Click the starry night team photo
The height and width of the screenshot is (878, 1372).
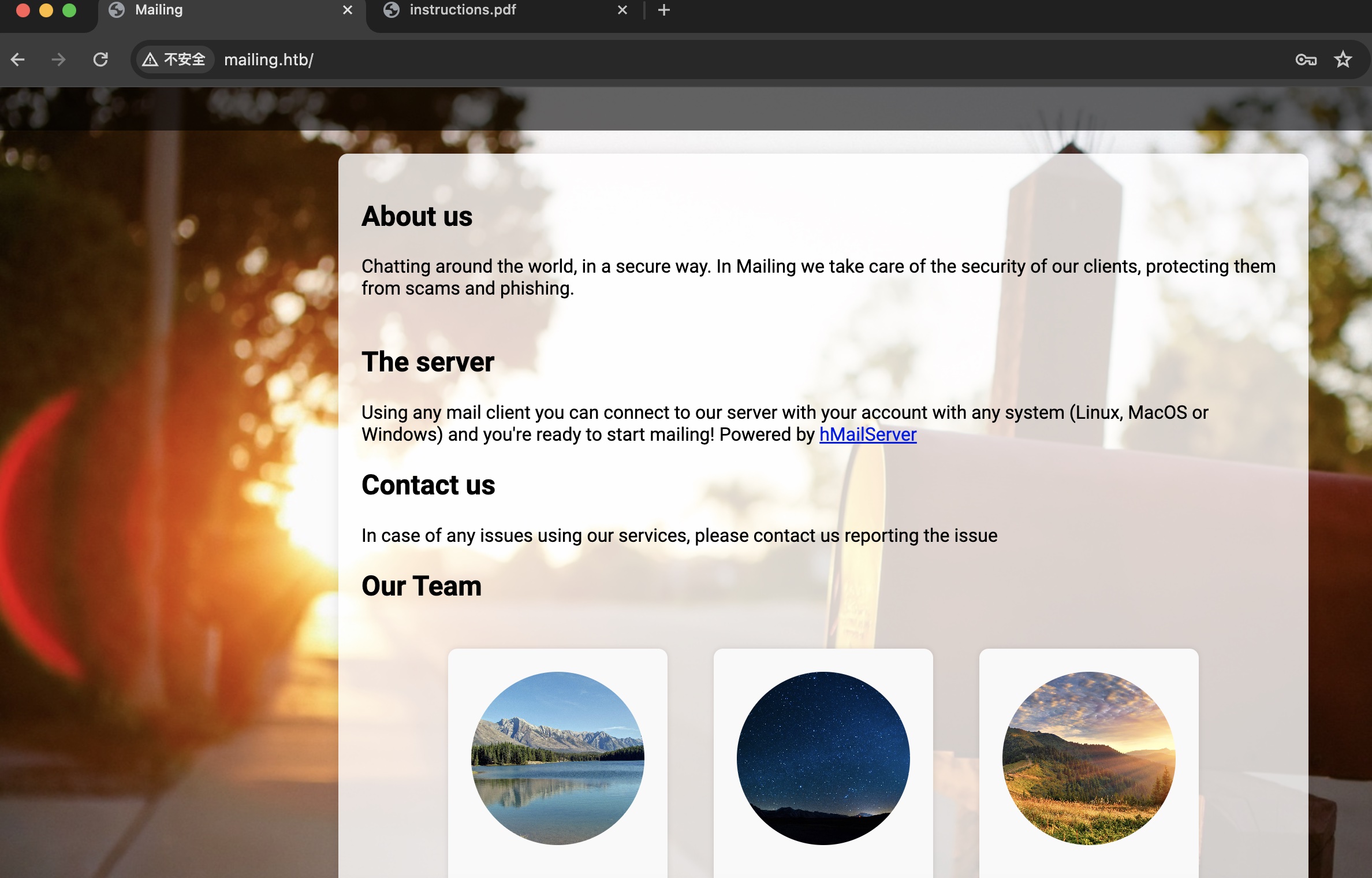pyautogui.click(x=823, y=758)
